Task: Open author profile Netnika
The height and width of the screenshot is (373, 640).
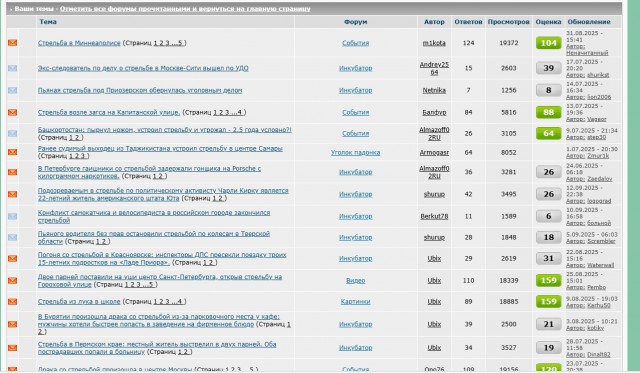Action: (x=434, y=90)
